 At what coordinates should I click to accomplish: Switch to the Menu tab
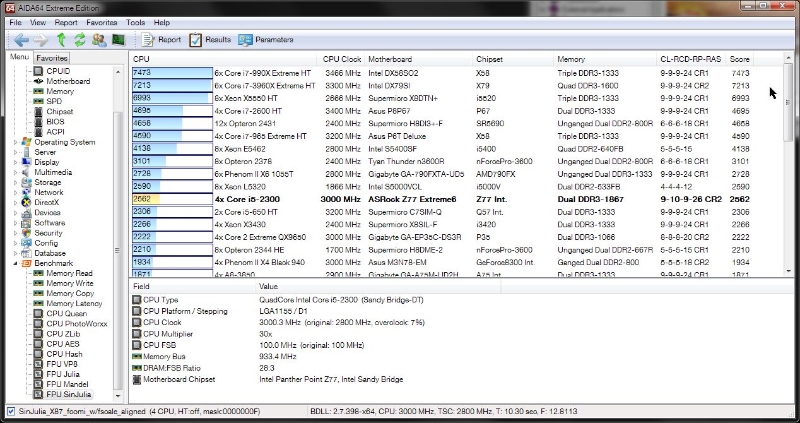pyautogui.click(x=19, y=57)
